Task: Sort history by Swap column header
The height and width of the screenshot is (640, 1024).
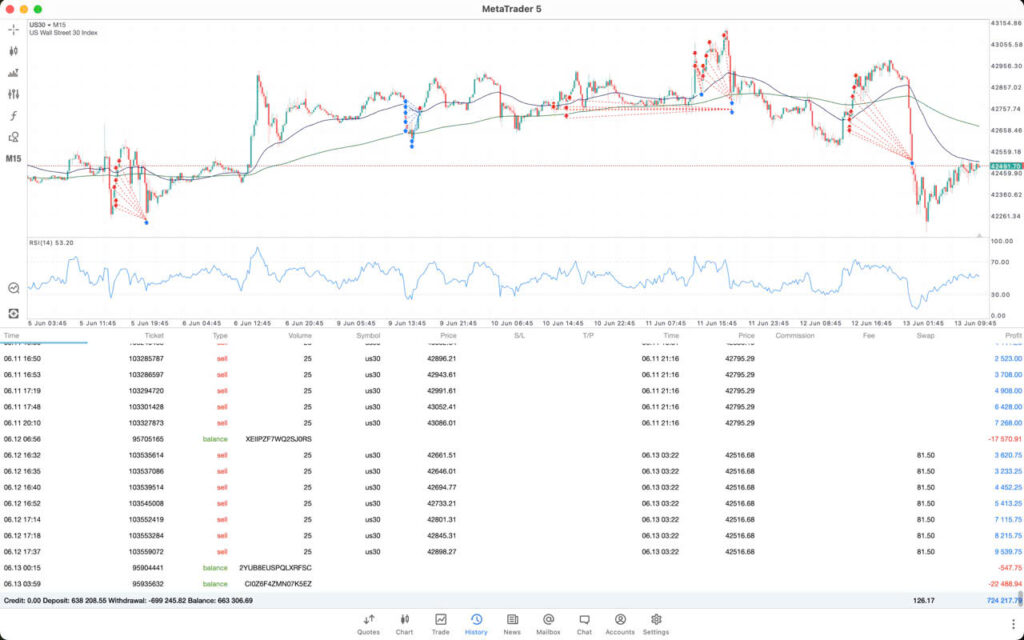Action: click(x=925, y=336)
